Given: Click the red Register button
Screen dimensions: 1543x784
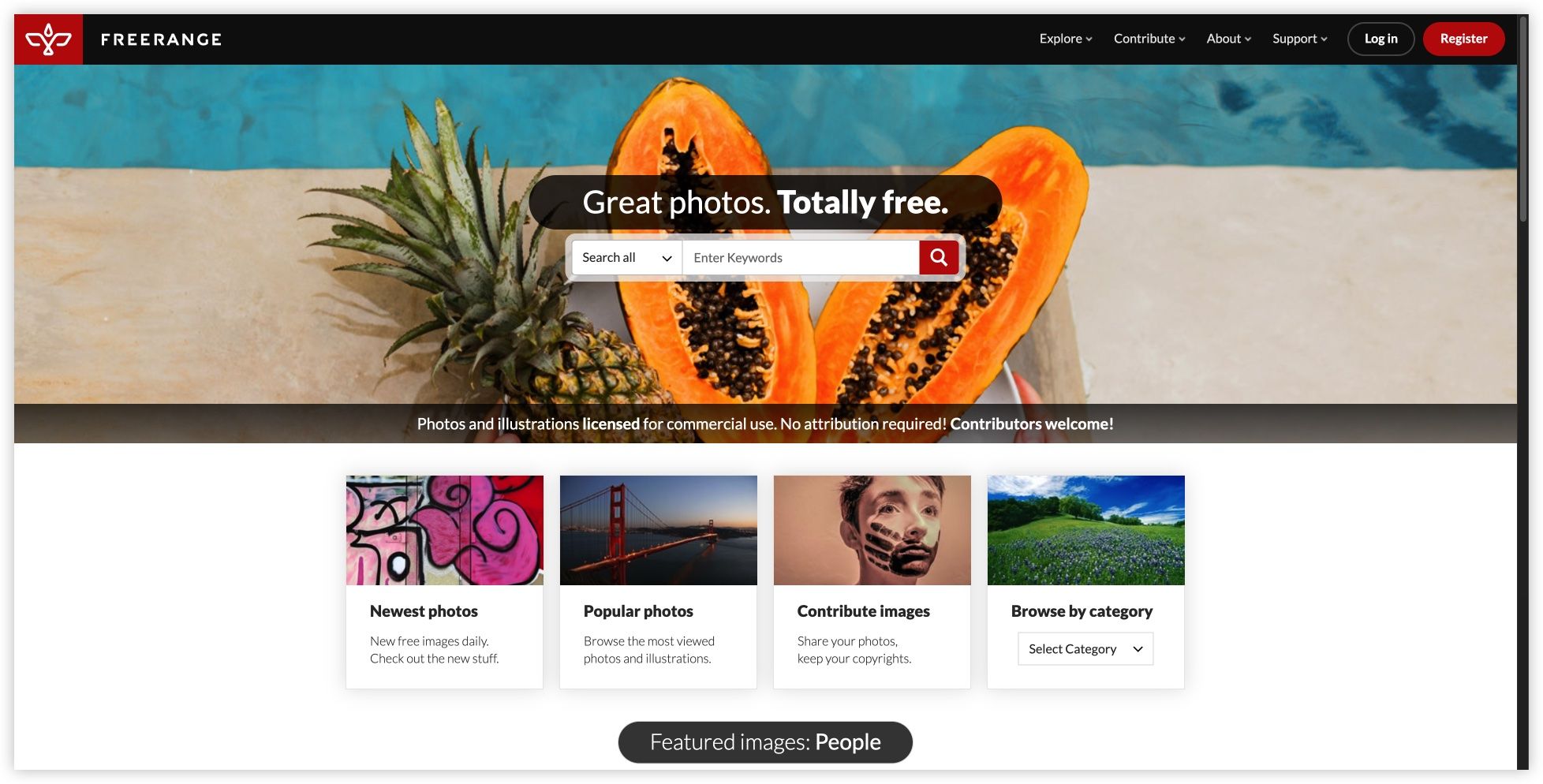Looking at the screenshot, I should click(x=1463, y=39).
